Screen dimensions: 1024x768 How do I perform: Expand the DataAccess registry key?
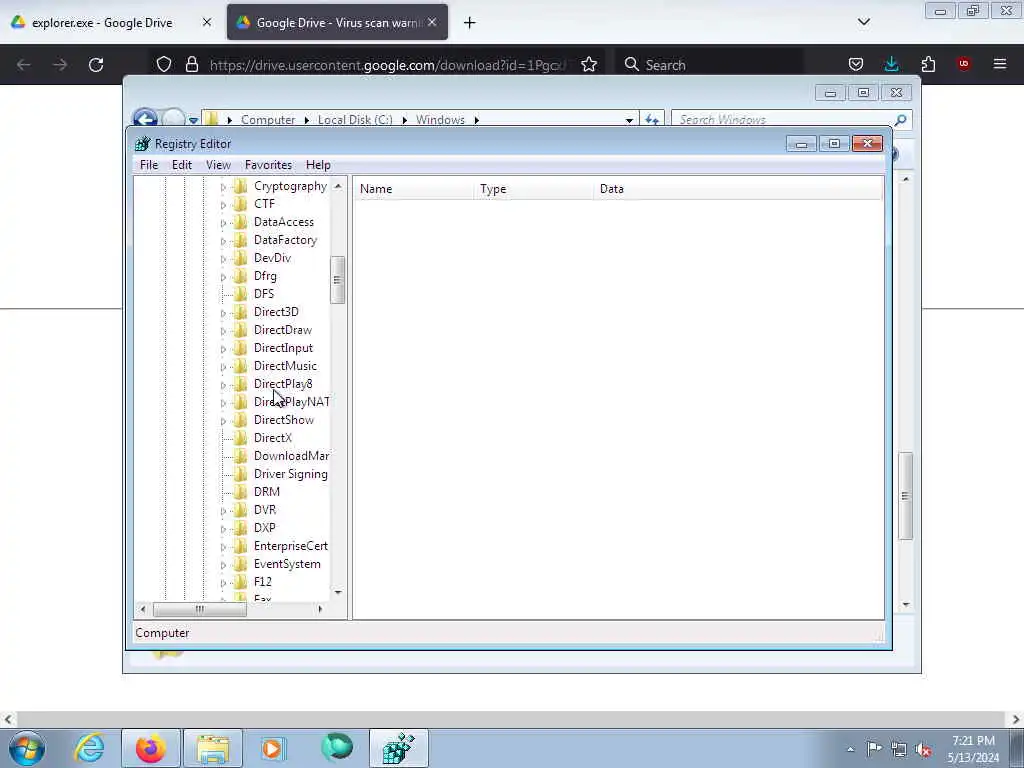(223, 223)
